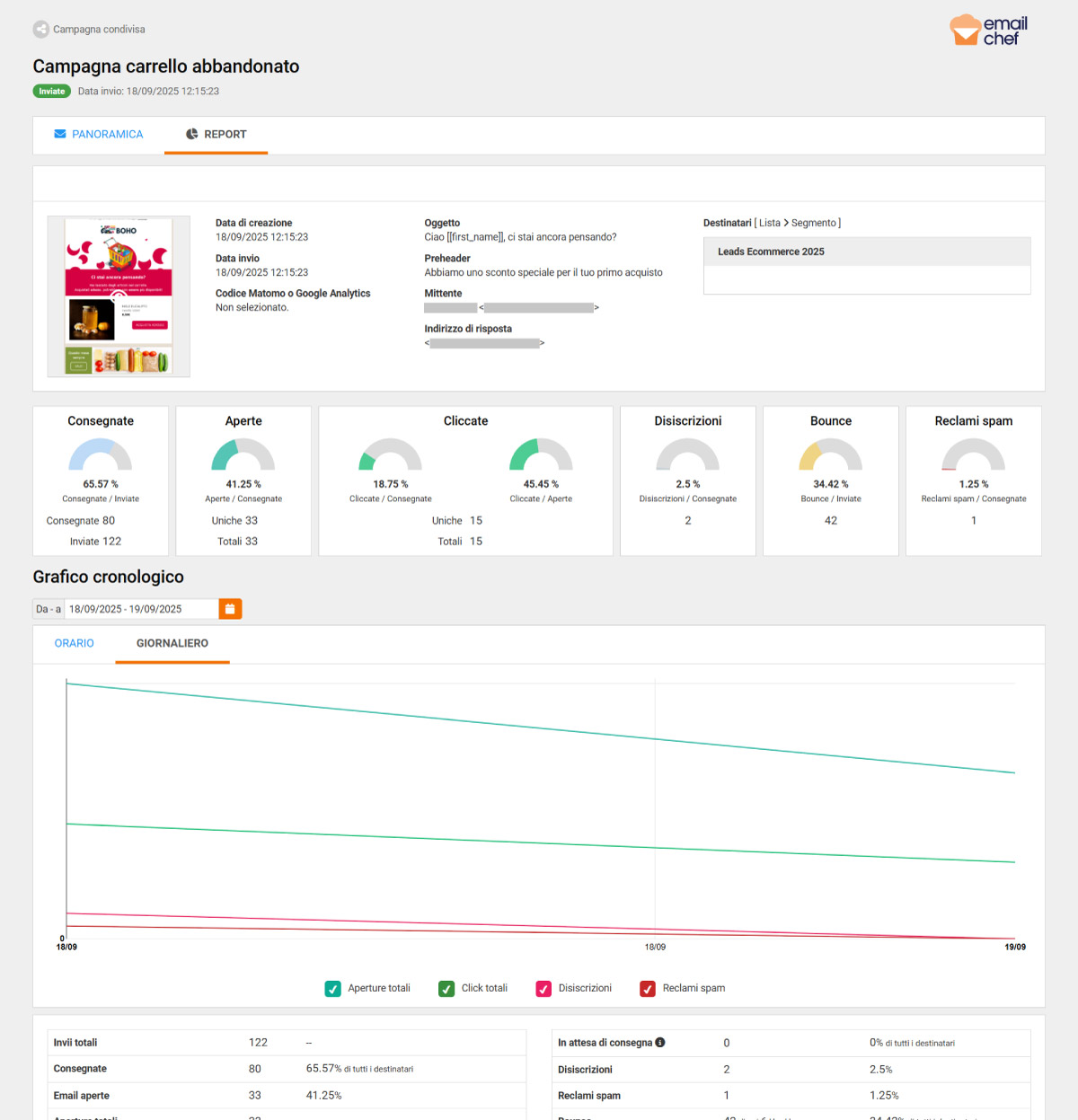Click the date range input field

[141, 609]
